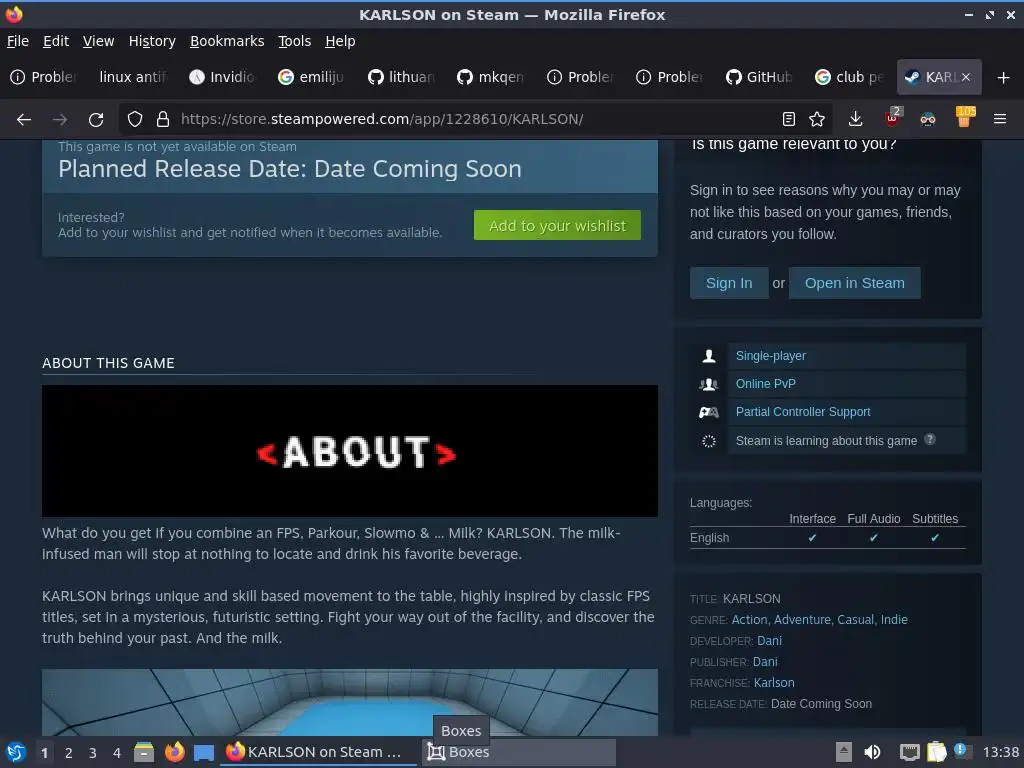Open the Edit menu

coord(56,41)
